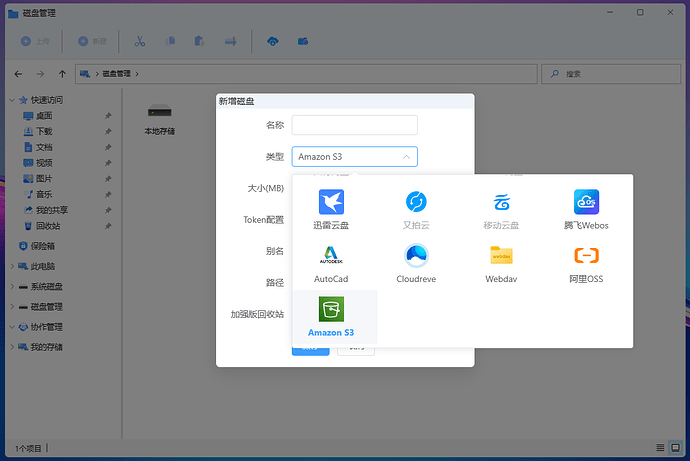Open 桌面 in the sidebar

(44, 116)
